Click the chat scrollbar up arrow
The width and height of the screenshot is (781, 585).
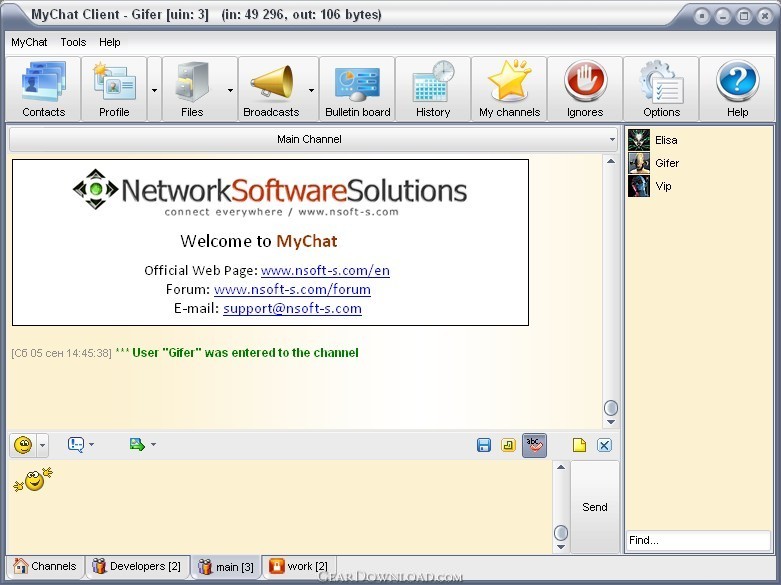[x=611, y=161]
